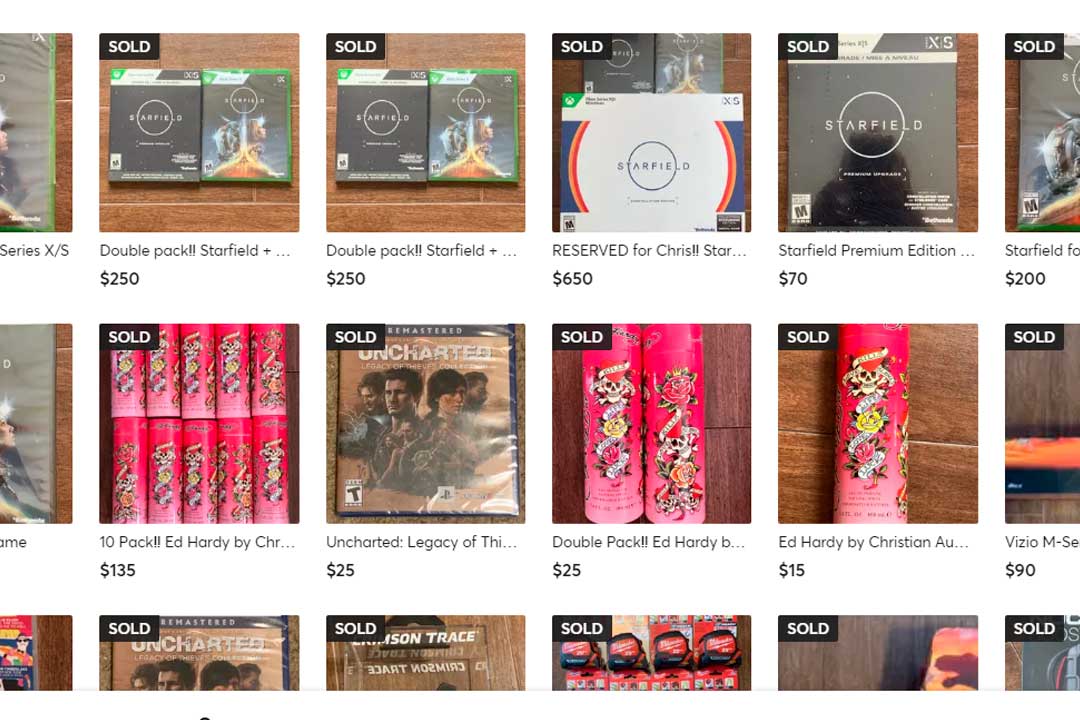Open the $650 RESERVED for Chris Starfield listing
Screen dimensions: 1080x720
coord(652,132)
